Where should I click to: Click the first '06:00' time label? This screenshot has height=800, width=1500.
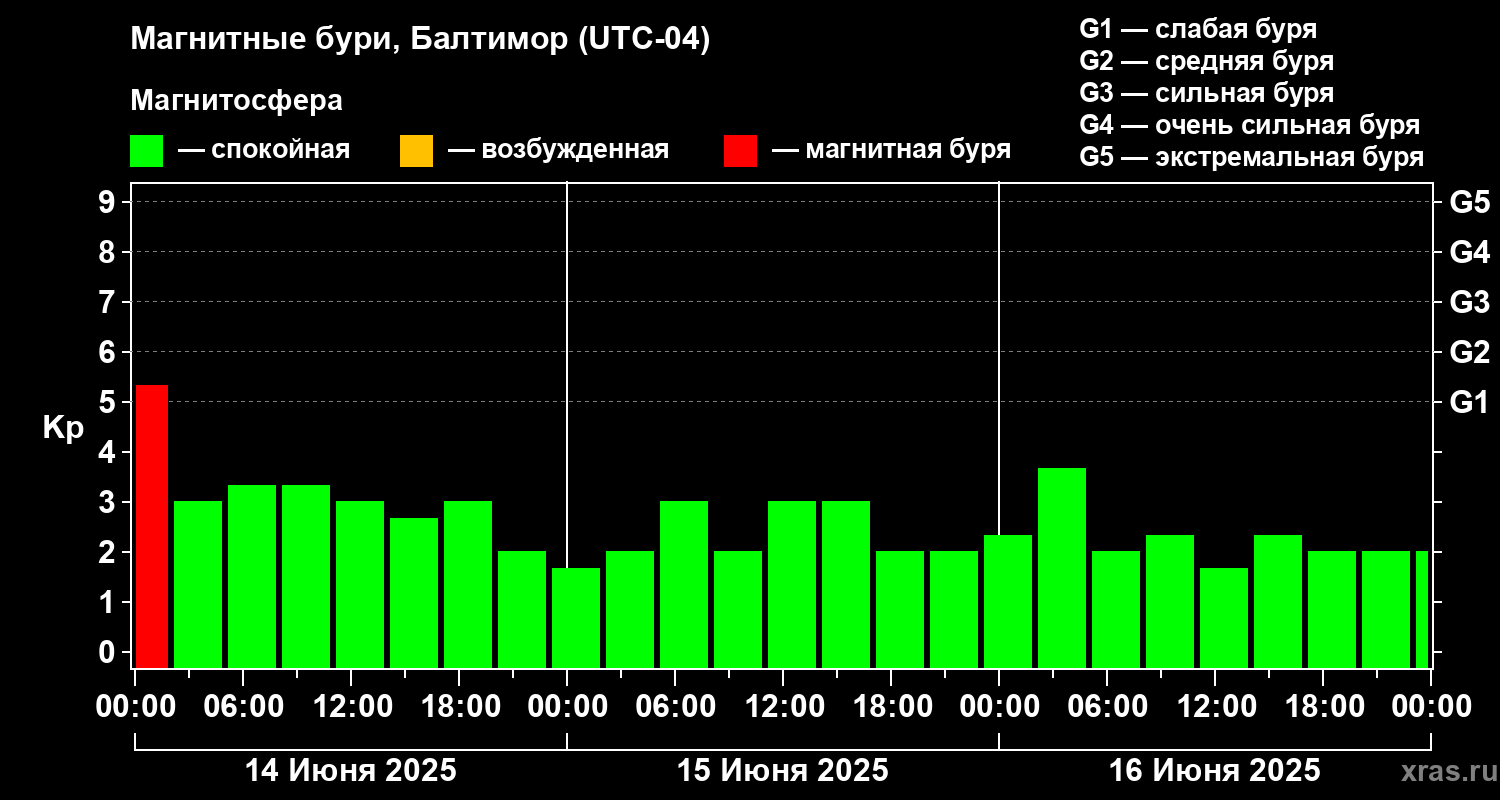[x=246, y=707]
